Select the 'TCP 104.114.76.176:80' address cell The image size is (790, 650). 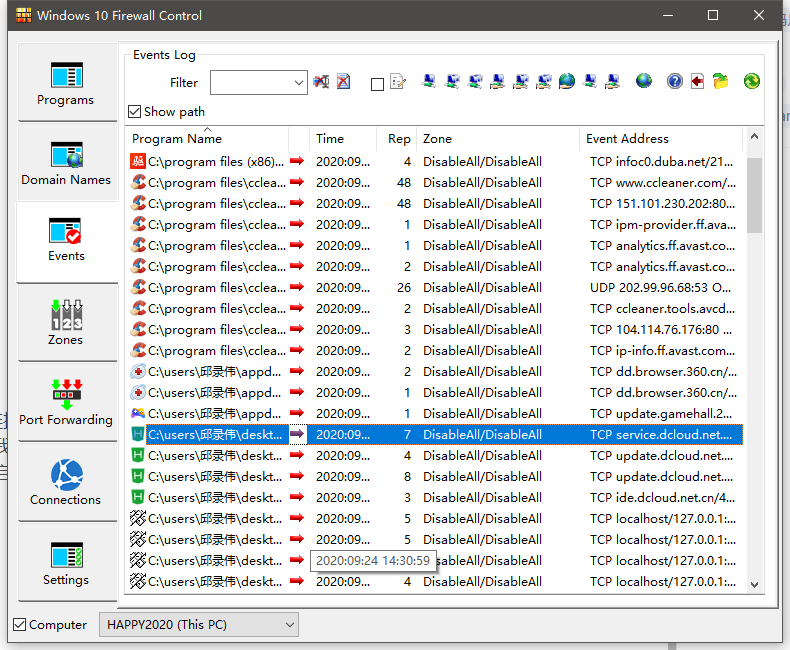pos(661,329)
